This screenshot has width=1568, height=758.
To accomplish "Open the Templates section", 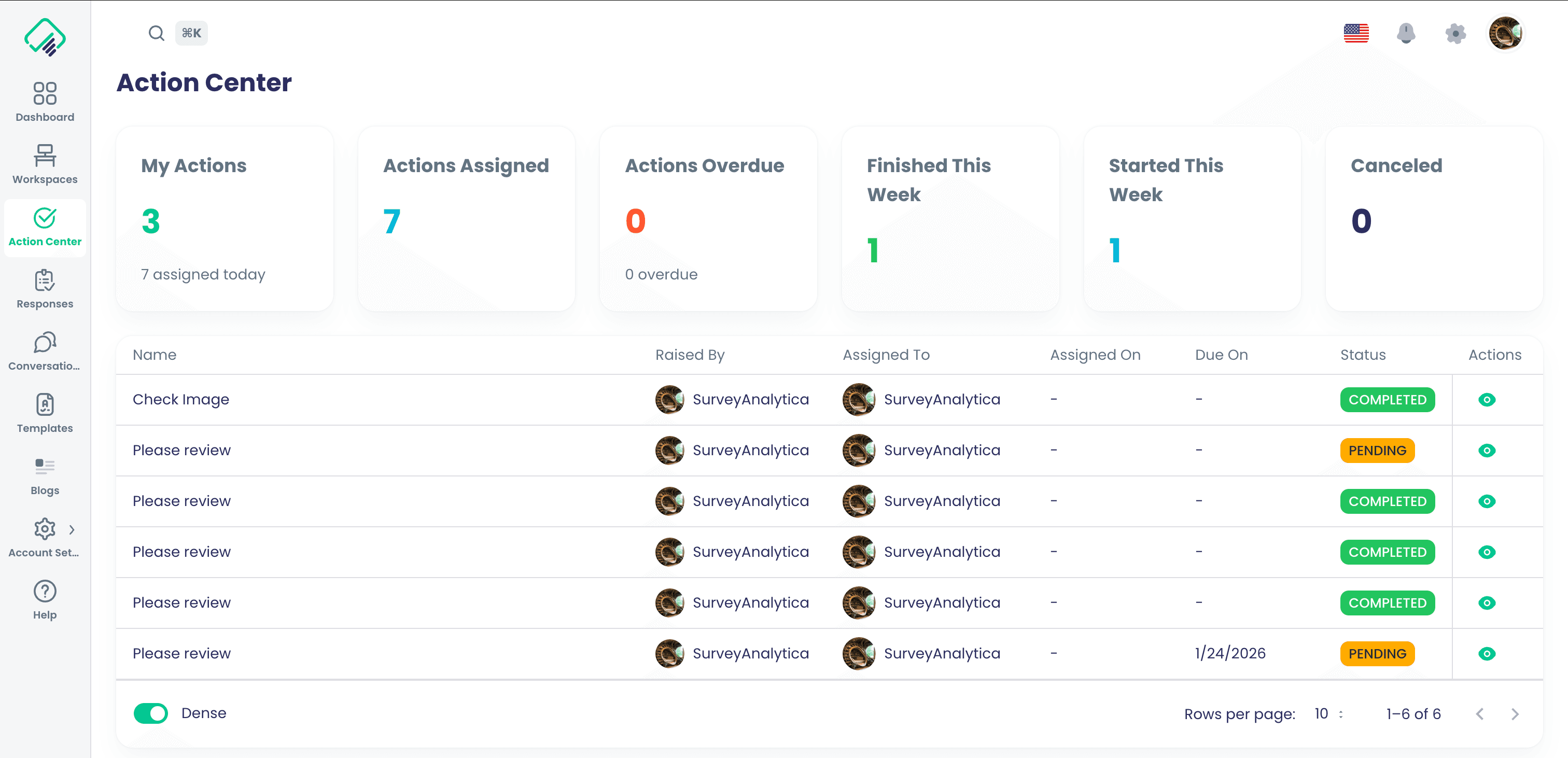I will click(x=44, y=412).
